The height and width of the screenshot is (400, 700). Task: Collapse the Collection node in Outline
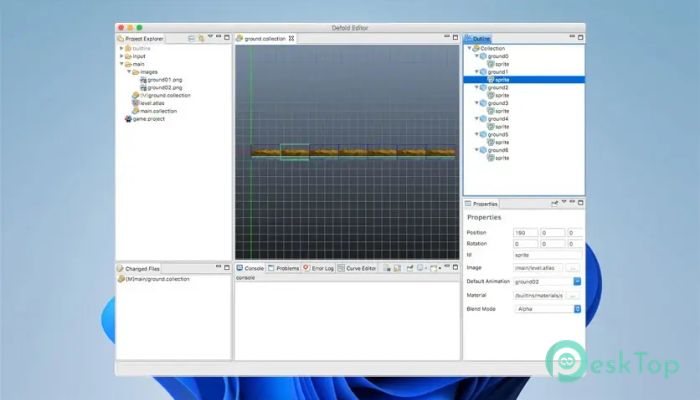470,48
